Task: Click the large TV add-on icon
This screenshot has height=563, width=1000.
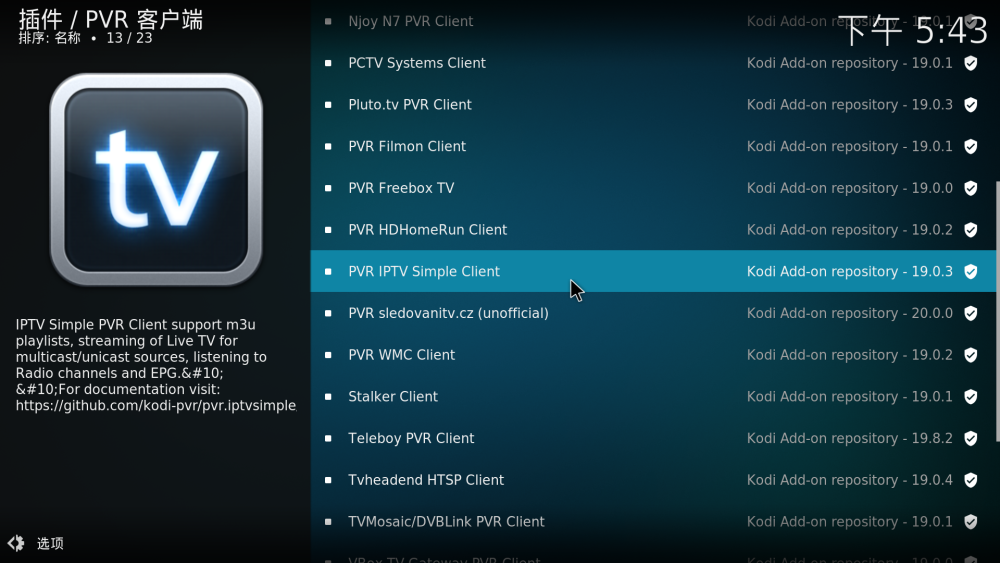Action: (156, 180)
